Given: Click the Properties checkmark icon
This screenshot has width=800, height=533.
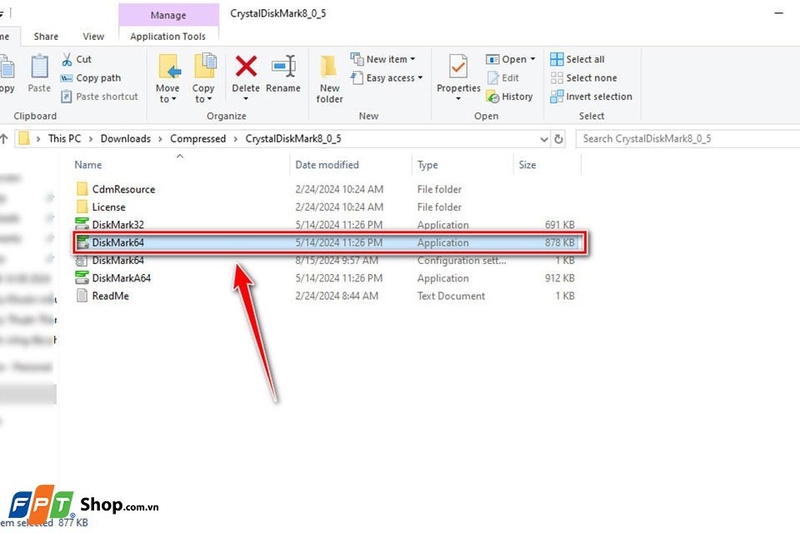Looking at the screenshot, I should coord(458,67).
